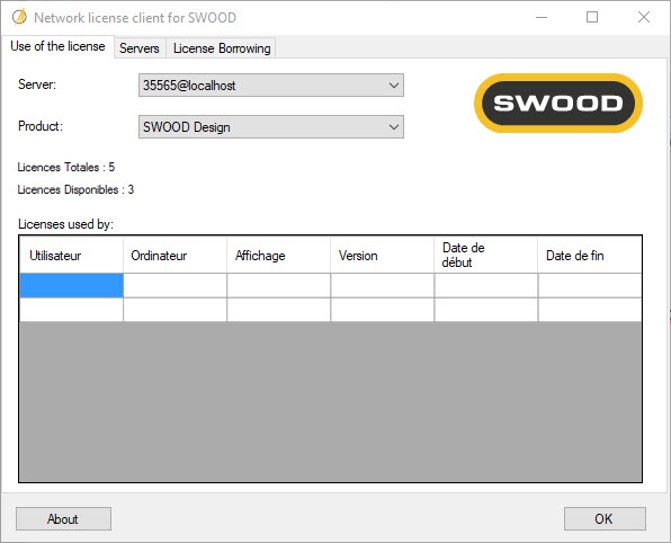Open the Server dropdown list

tap(393, 86)
